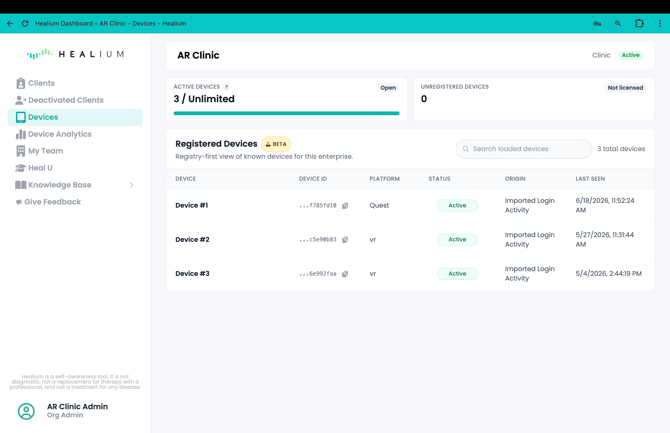
Task: Click the active devices usage progress bar
Action: coord(286,113)
